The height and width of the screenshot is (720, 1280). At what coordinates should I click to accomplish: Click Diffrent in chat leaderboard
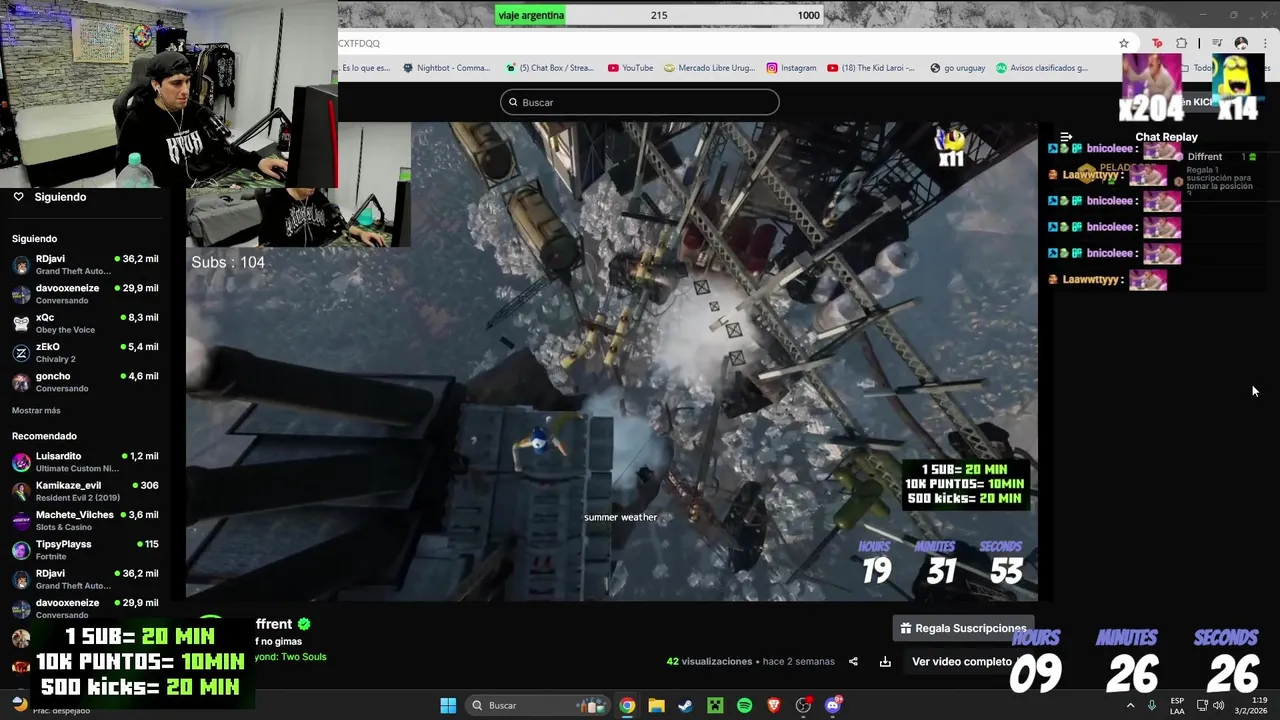1205,157
